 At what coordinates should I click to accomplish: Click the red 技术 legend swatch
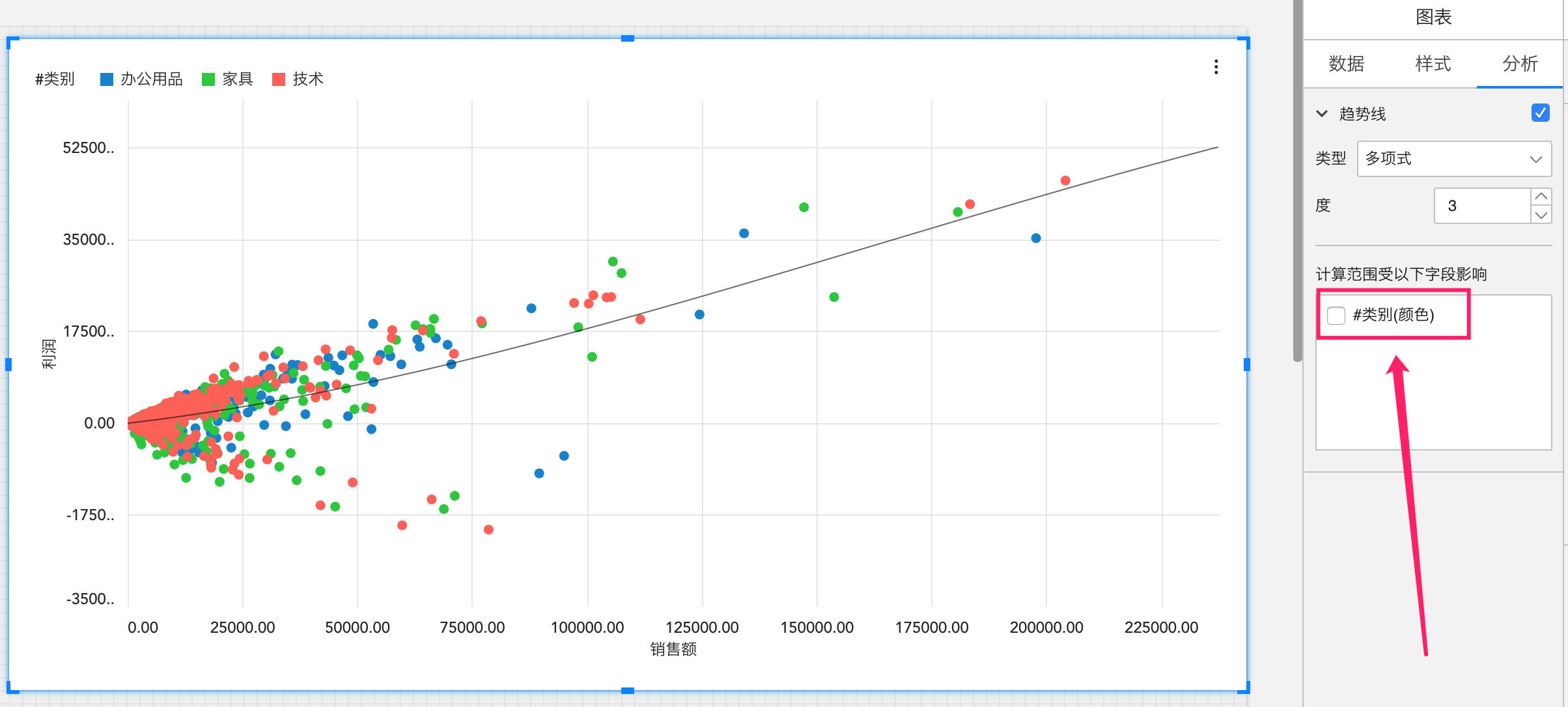(279, 79)
